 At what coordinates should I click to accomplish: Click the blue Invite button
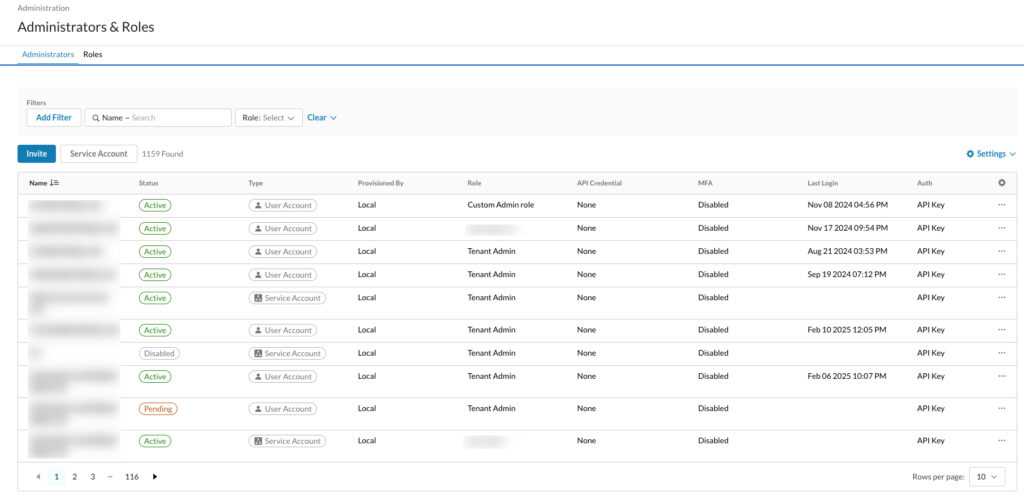pyautogui.click(x=37, y=154)
